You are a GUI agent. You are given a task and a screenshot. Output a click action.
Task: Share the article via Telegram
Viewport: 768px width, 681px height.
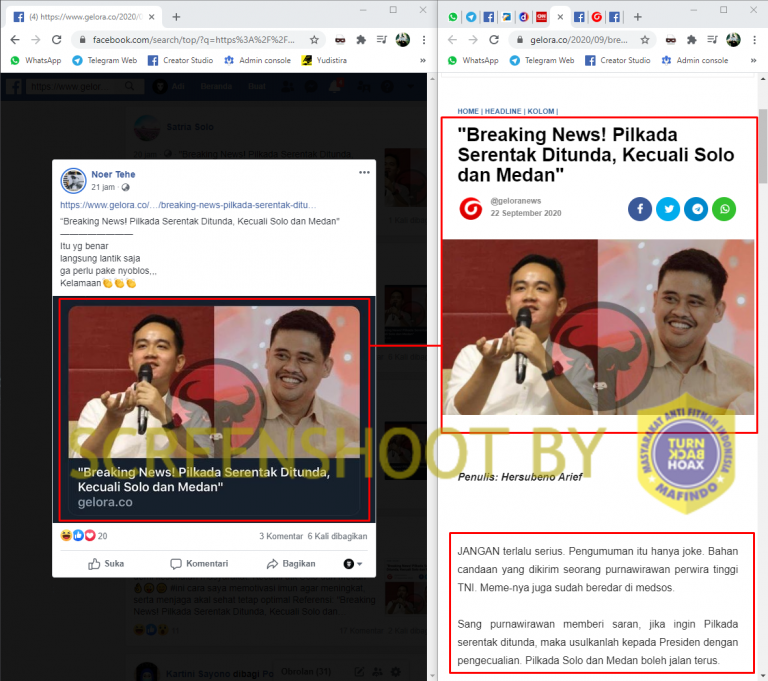[x=696, y=209]
